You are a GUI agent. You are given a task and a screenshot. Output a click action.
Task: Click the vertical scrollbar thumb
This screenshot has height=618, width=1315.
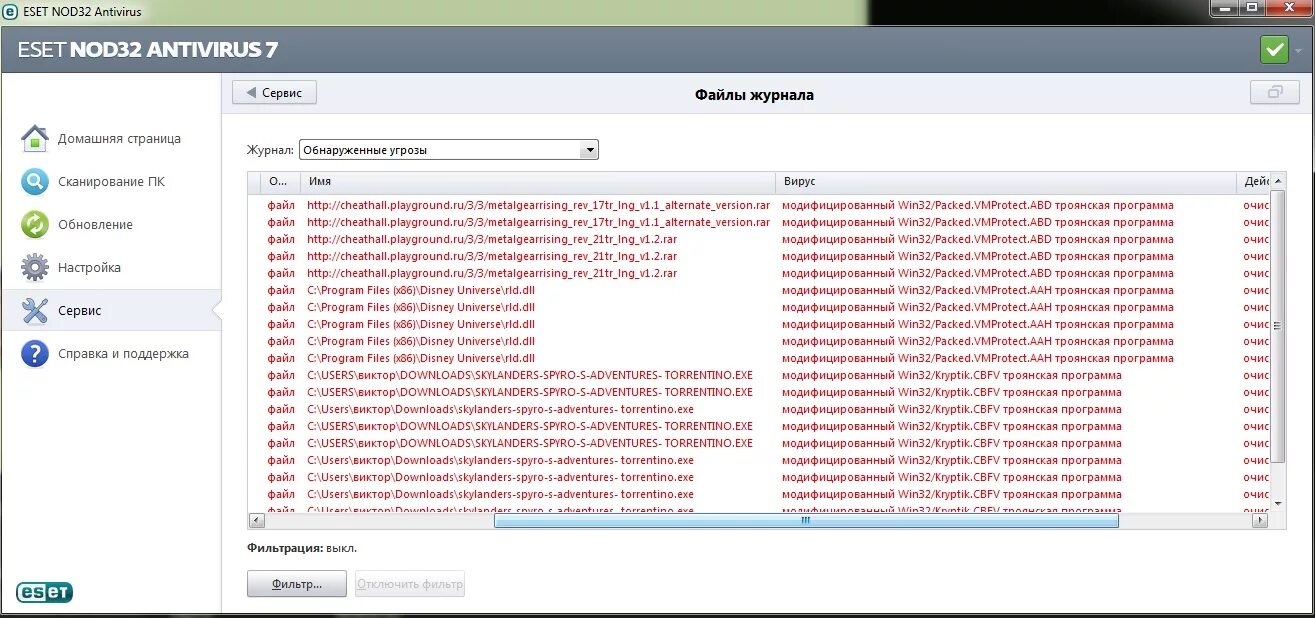coord(1278,325)
